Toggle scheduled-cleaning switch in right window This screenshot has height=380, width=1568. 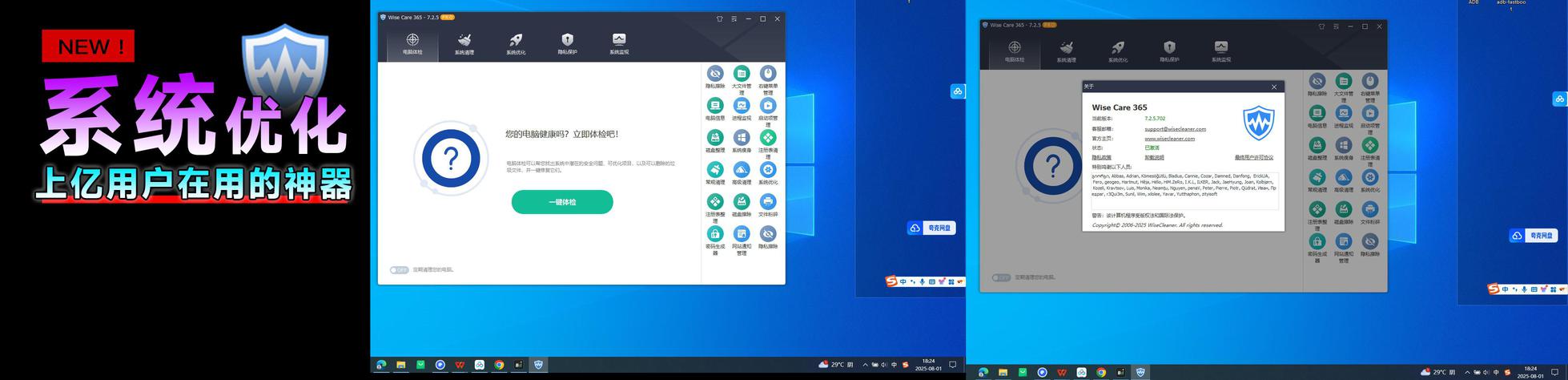pos(1001,277)
